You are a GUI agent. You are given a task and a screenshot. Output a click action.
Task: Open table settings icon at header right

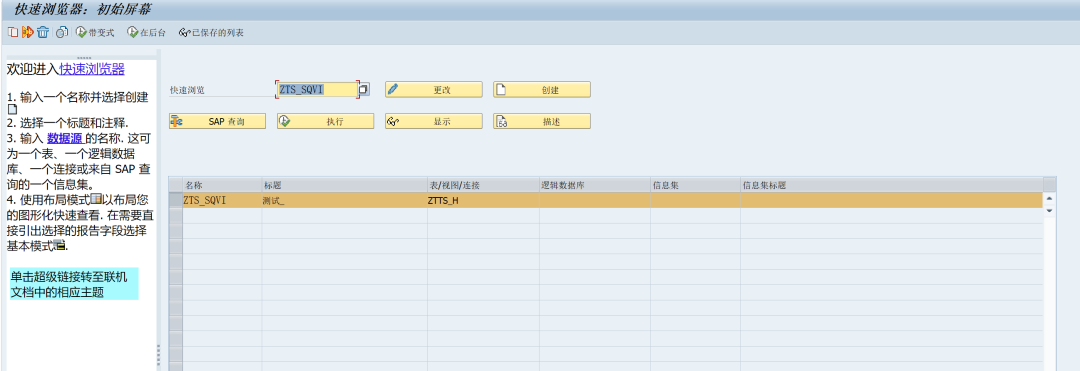coord(1050,184)
